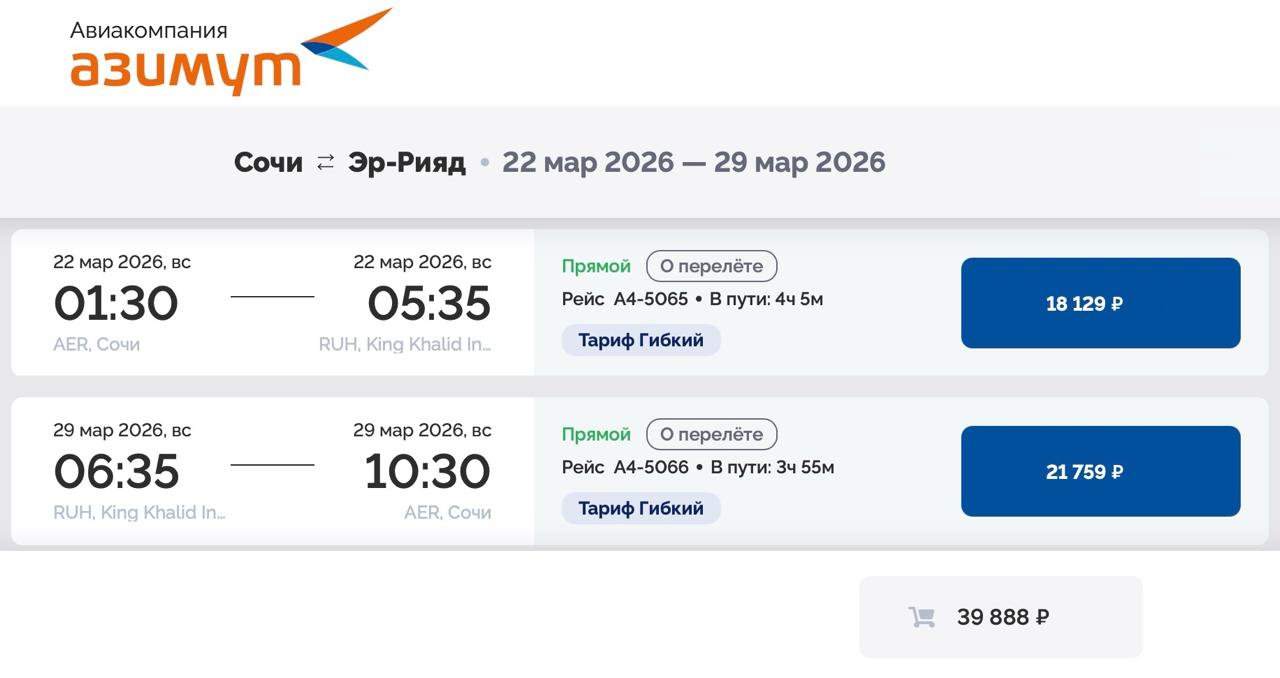
Task: Click flight number A4-5066 text
Action: point(650,467)
